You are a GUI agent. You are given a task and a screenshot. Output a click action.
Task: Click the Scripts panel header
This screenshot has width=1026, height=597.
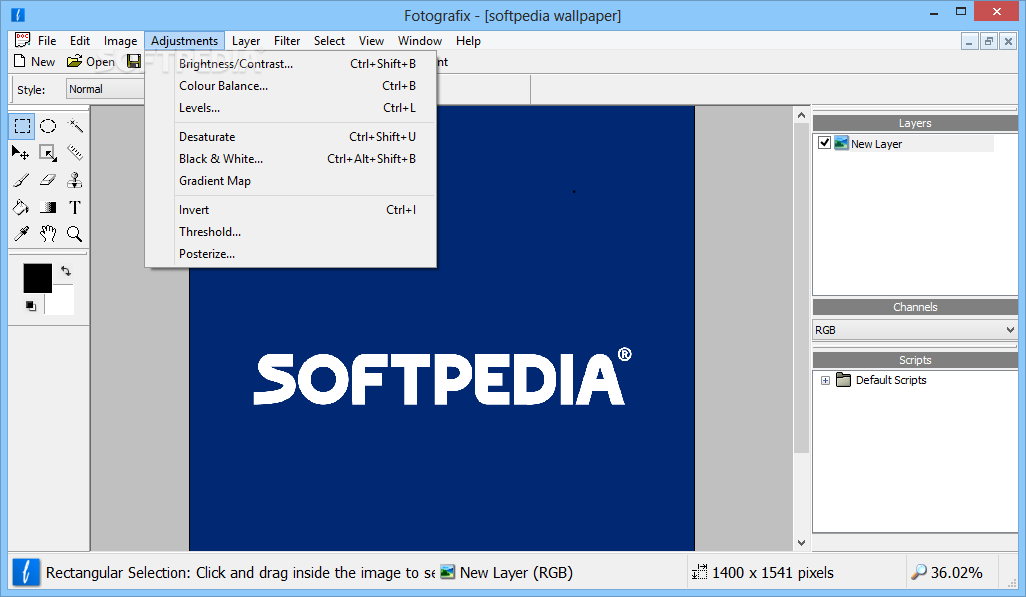tap(915, 360)
